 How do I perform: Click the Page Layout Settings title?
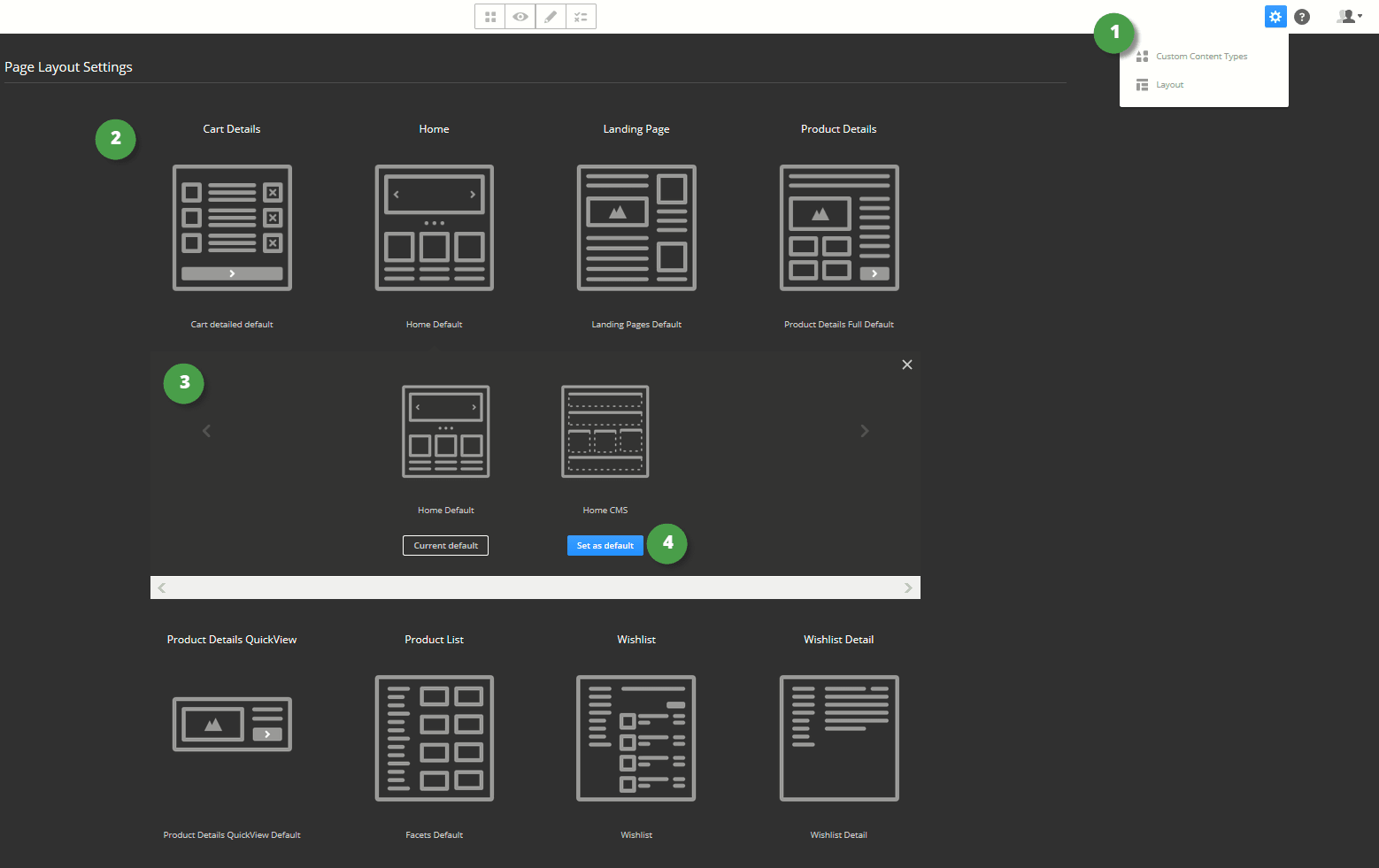click(68, 67)
